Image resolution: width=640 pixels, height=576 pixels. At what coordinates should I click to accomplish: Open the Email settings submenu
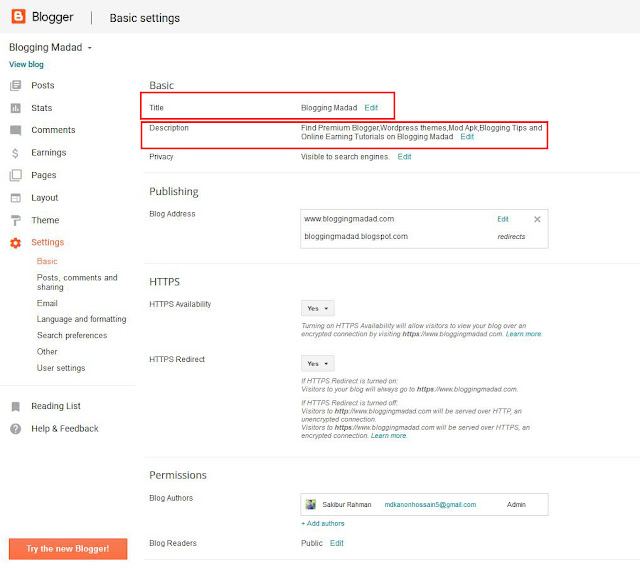47,303
